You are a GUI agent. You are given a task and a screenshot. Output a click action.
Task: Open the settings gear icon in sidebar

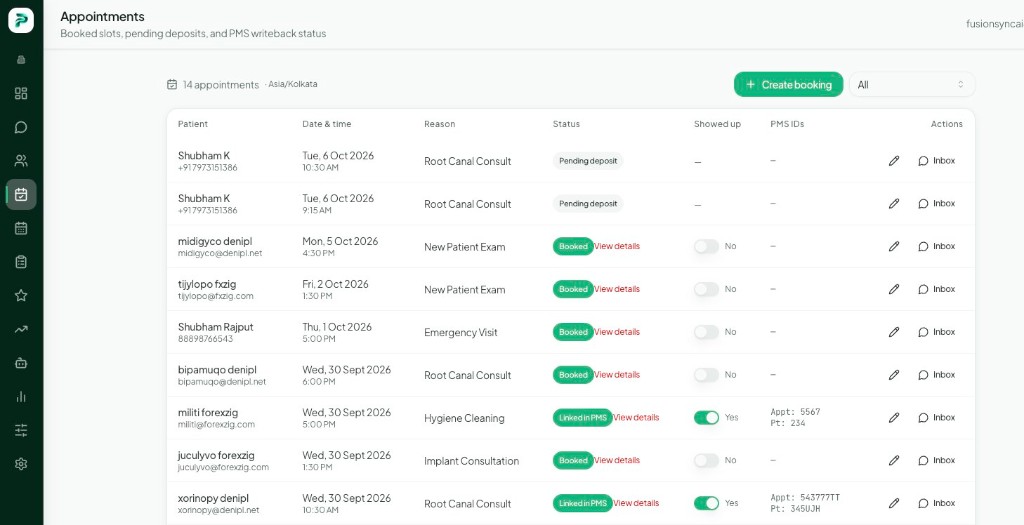pos(21,464)
